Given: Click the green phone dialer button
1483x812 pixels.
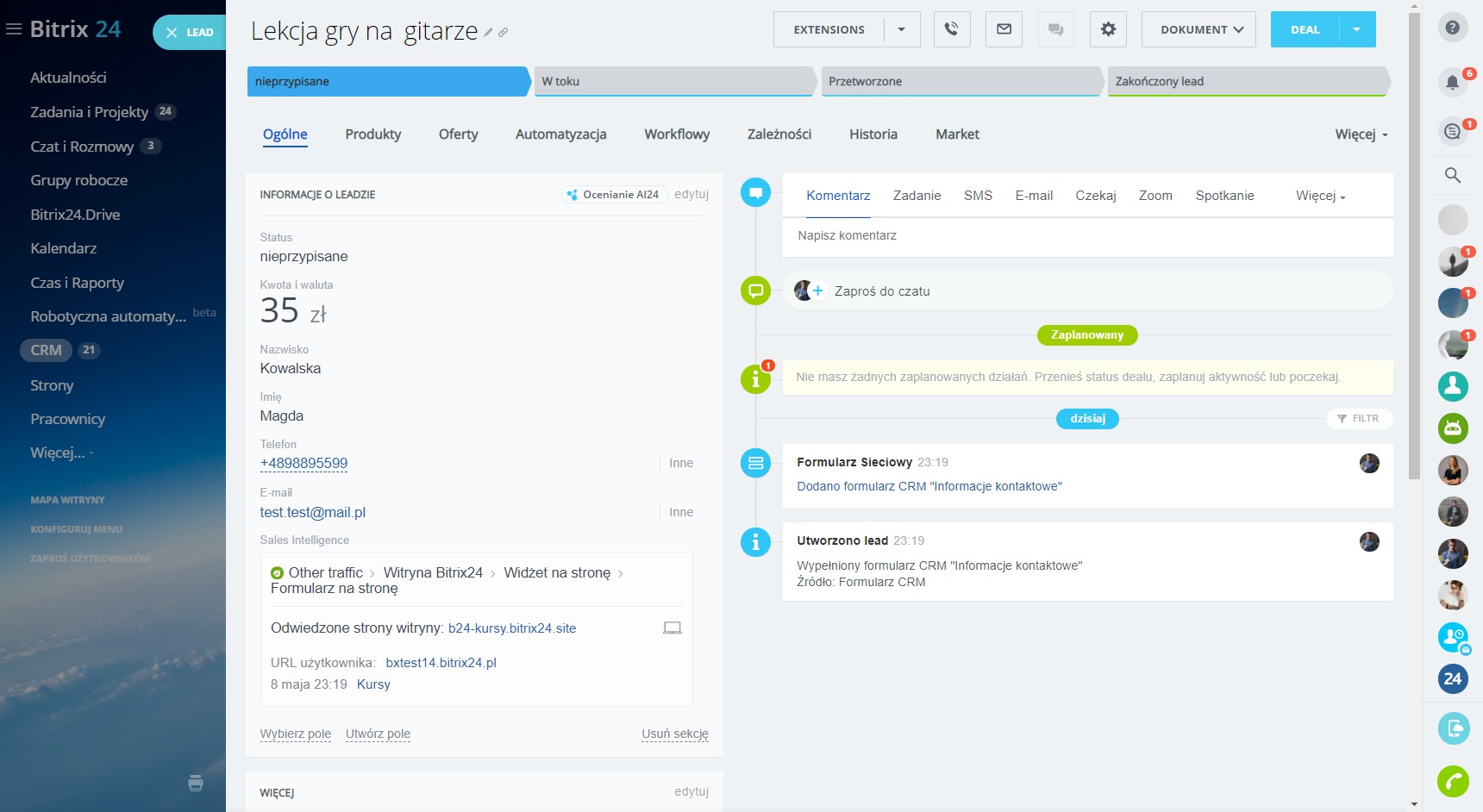Looking at the screenshot, I should click(1452, 781).
